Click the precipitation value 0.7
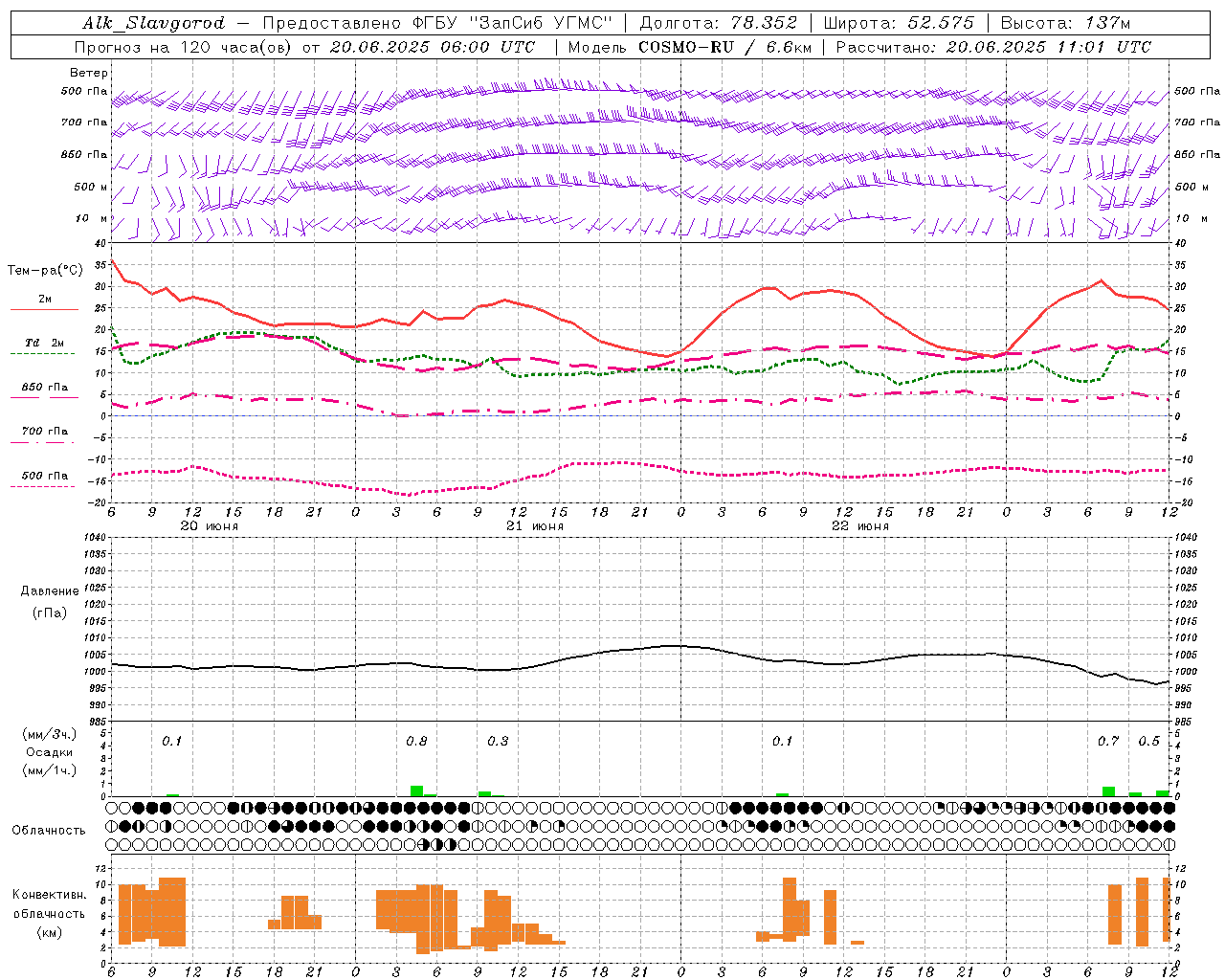1225x980 pixels. pyautogui.click(x=1108, y=741)
